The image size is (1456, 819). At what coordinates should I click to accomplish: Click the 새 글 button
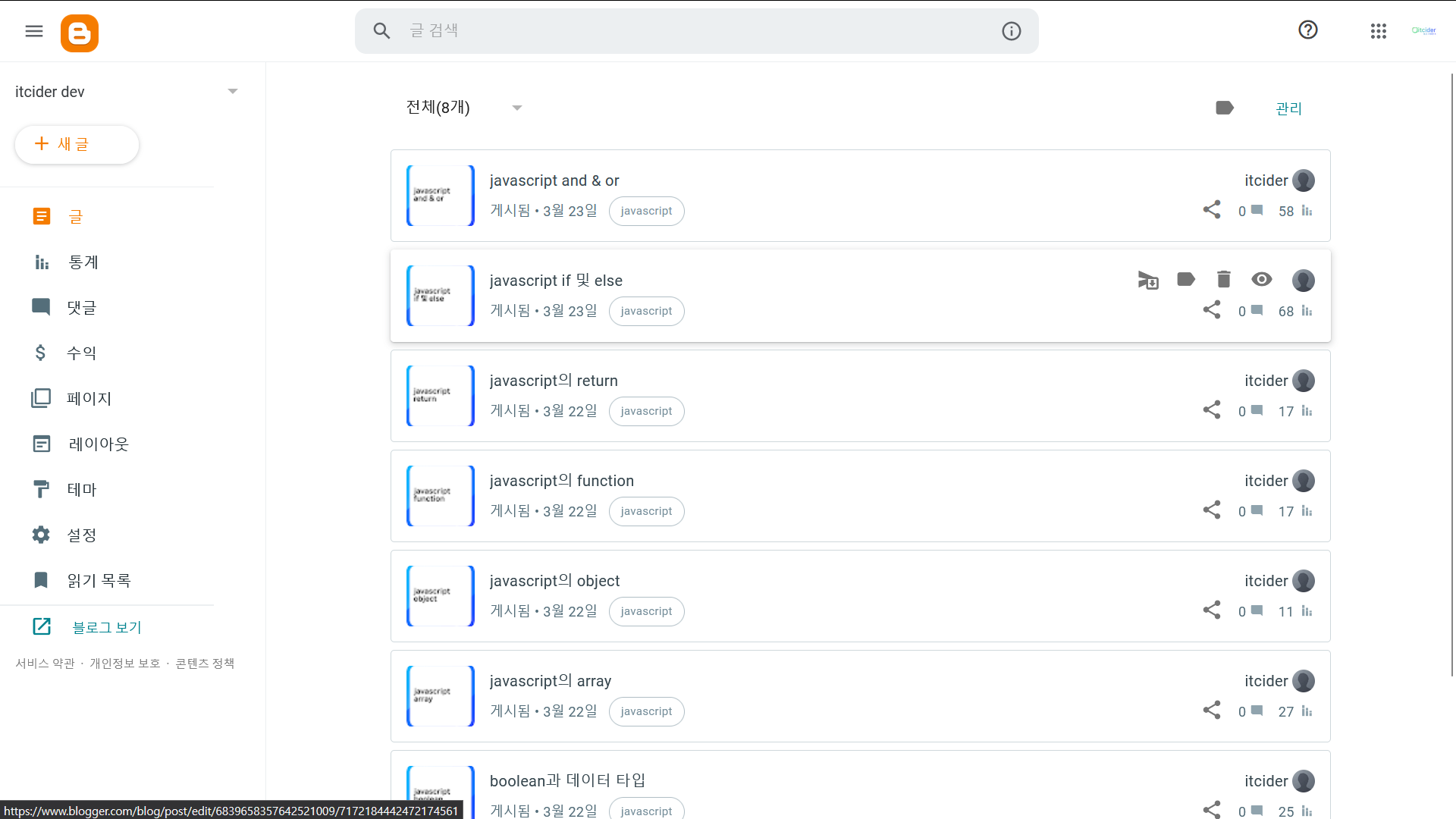pyautogui.click(x=77, y=144)
